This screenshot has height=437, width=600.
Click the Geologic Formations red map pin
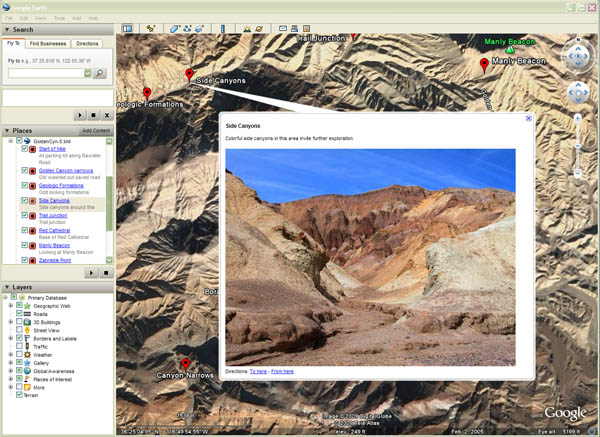147,93
